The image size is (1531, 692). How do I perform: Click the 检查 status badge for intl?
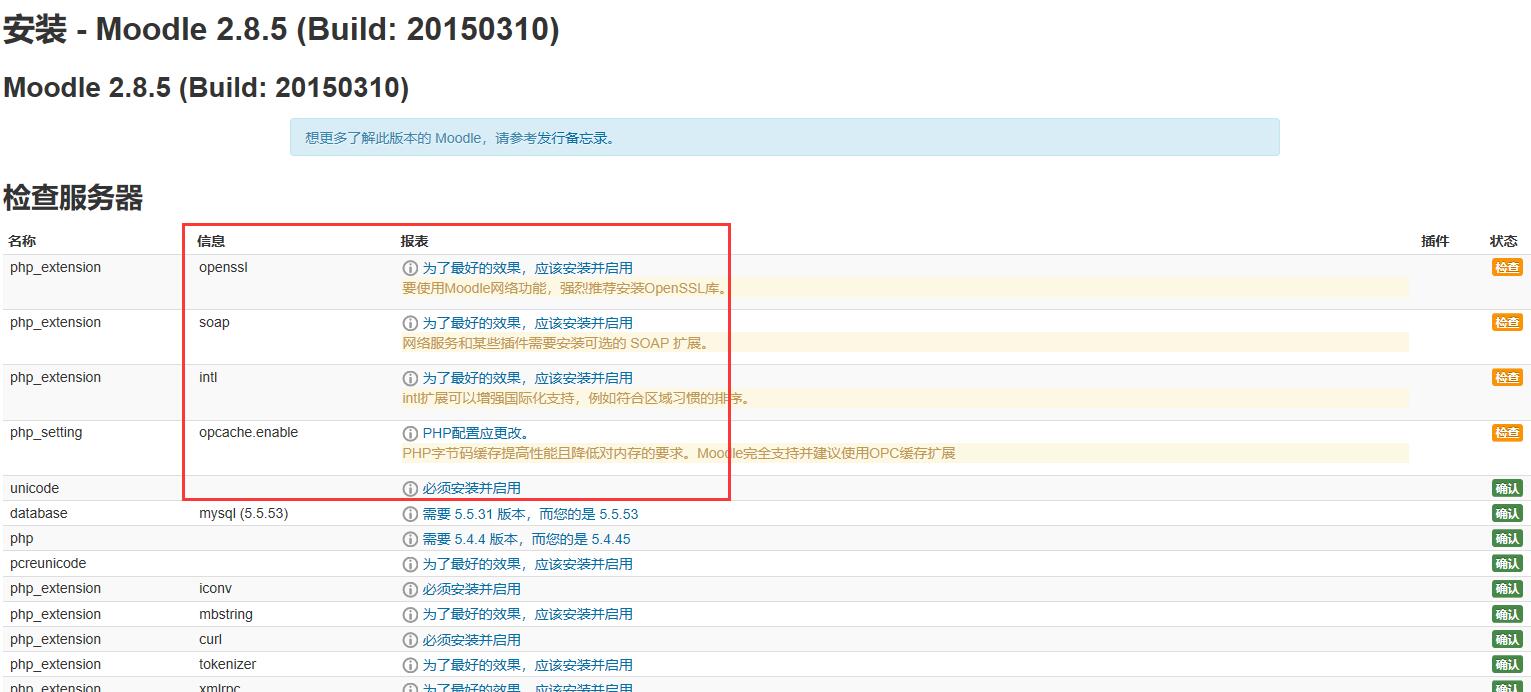click(x=1507, y=377)
